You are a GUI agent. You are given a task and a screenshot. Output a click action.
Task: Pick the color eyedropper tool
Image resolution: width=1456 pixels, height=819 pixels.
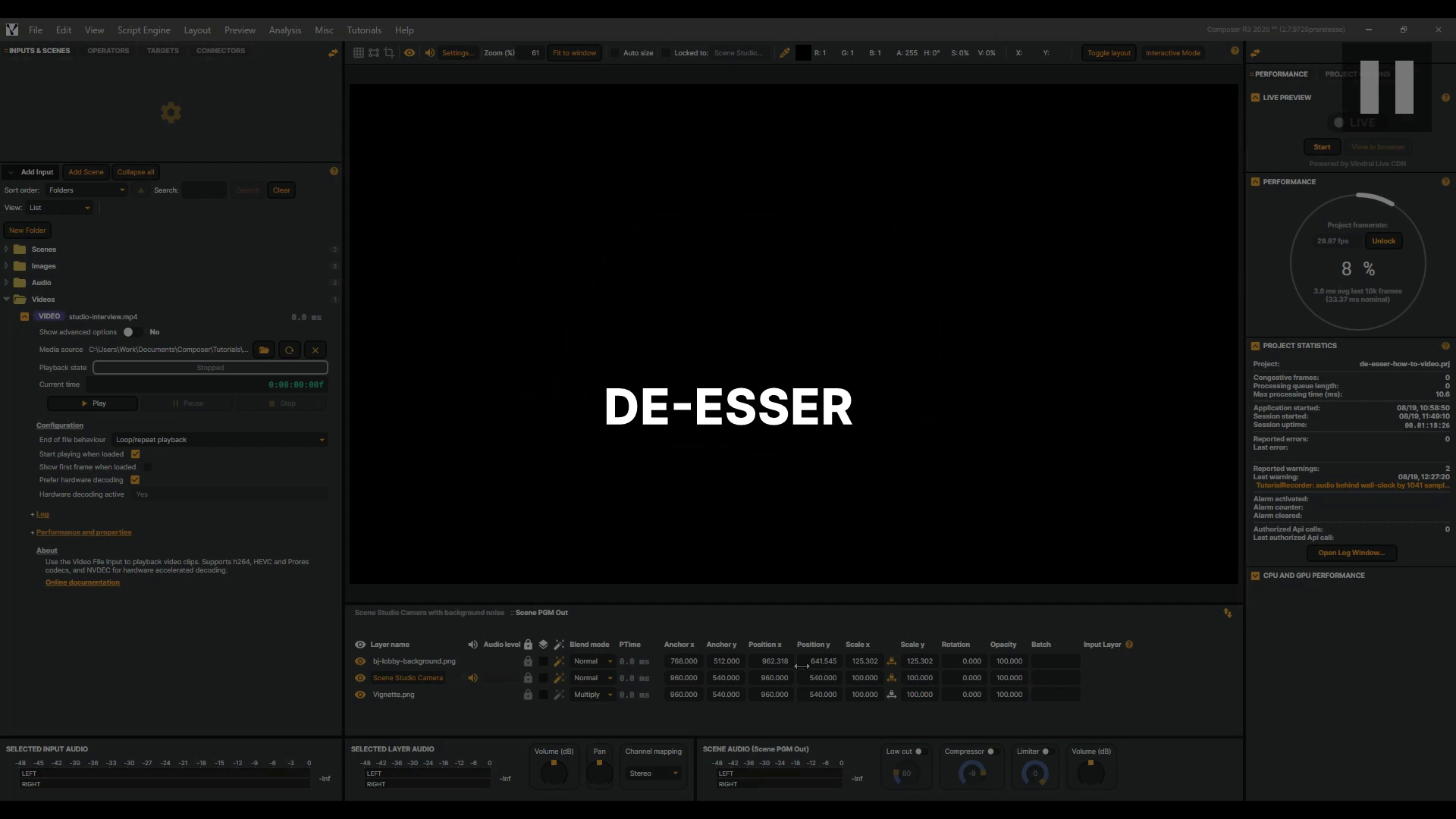785,53
